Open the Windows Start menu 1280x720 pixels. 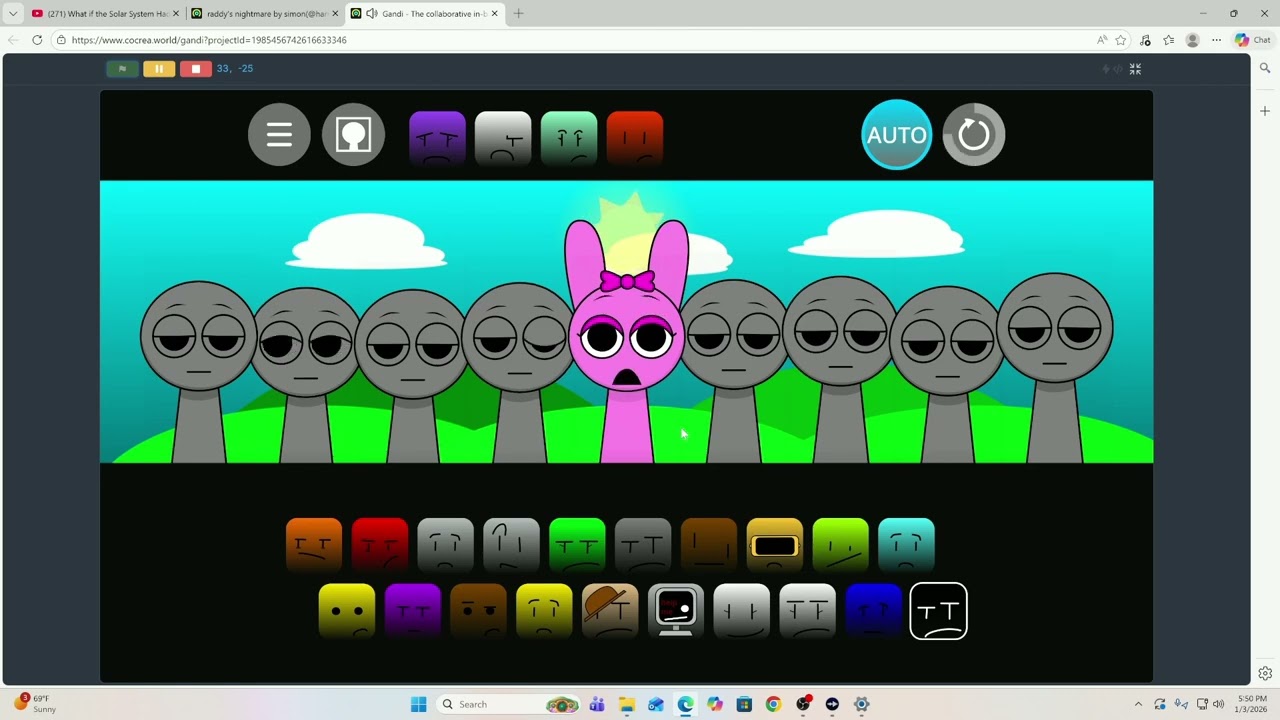[x=419, y=704]
